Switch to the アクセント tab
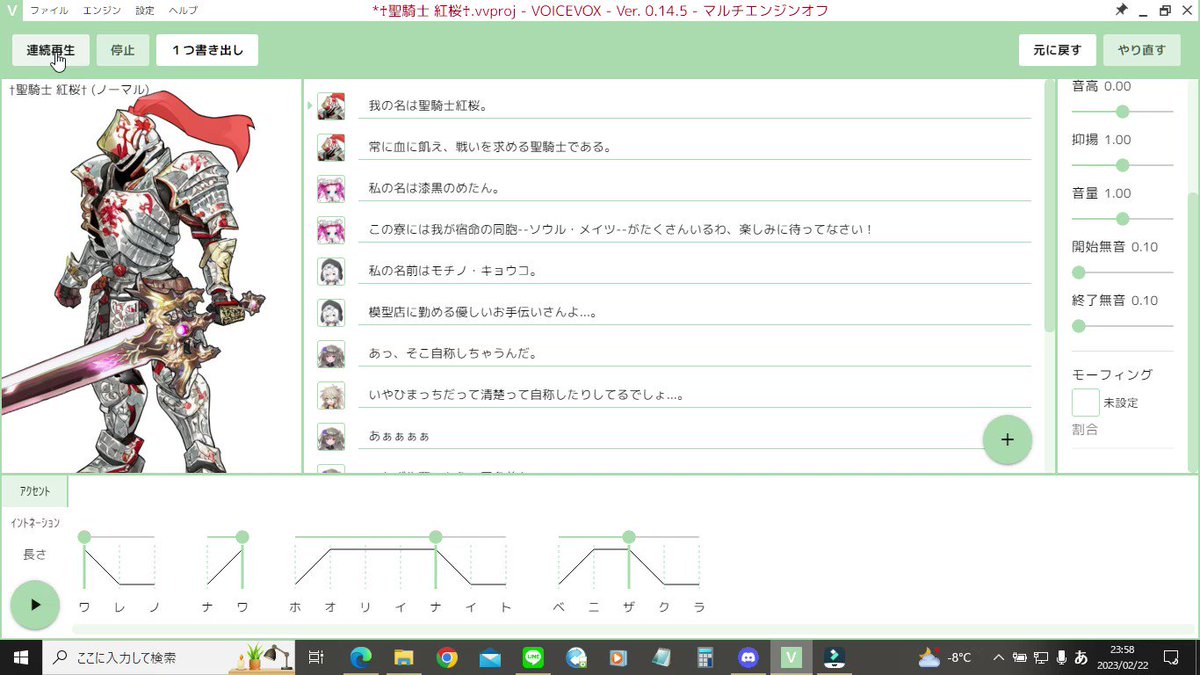 click(34, 491)
